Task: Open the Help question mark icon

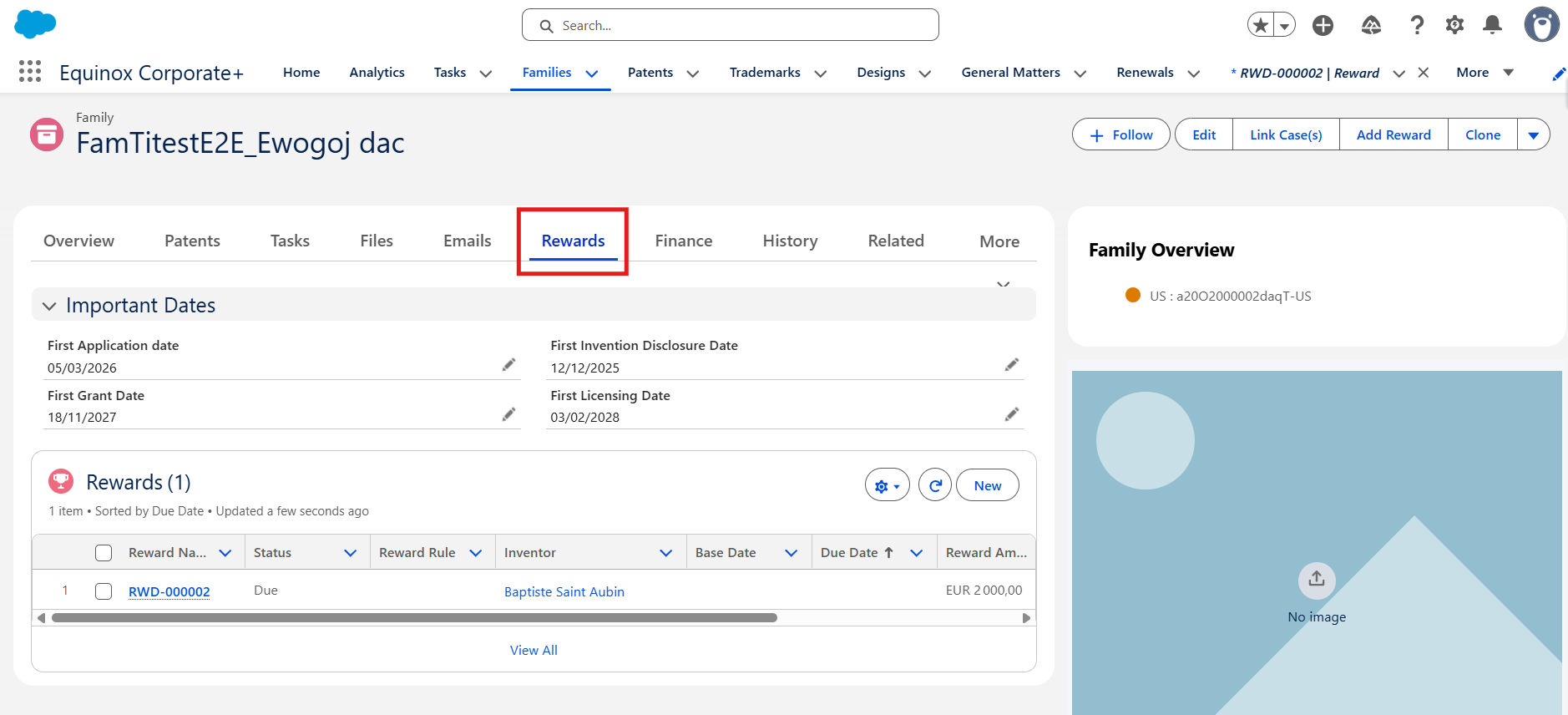Action: (1417, 25)
